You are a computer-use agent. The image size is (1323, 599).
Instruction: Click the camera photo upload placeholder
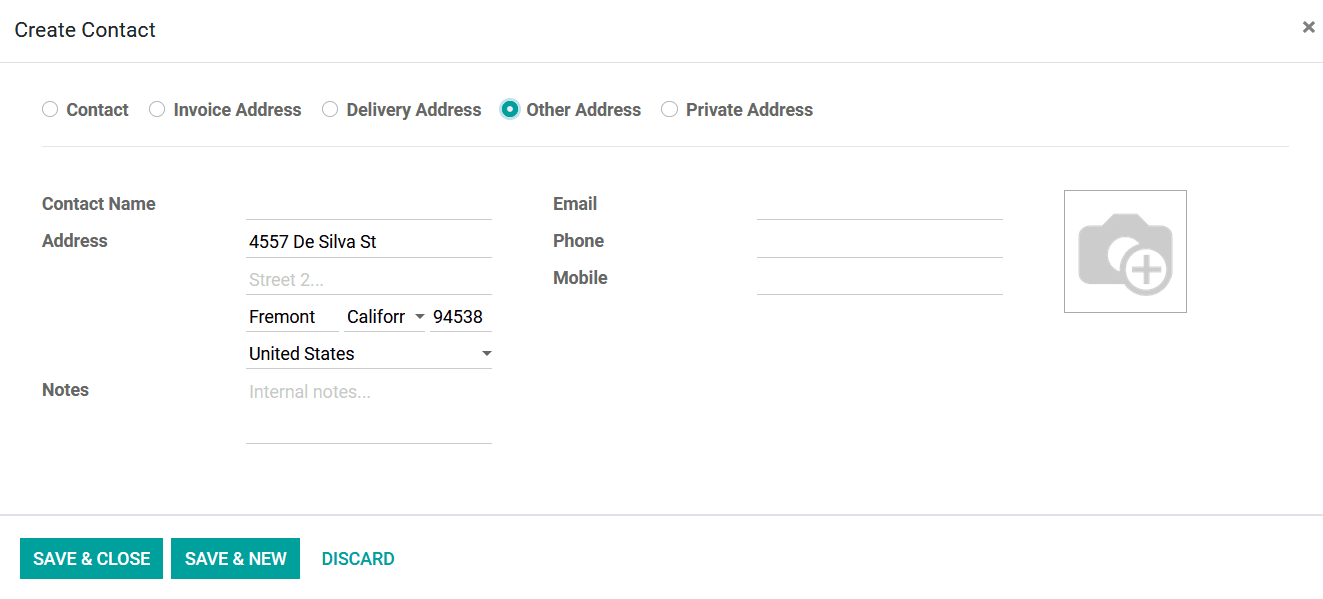(x=1125, y=251)
